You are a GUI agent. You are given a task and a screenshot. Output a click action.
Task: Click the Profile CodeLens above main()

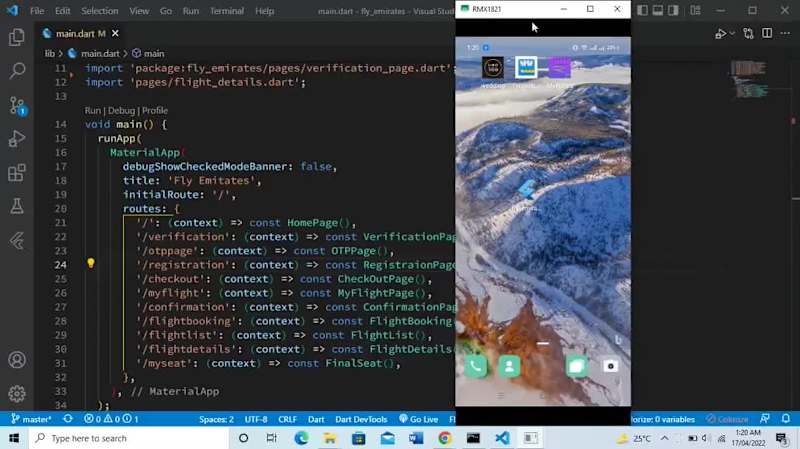tap(155, 110)
